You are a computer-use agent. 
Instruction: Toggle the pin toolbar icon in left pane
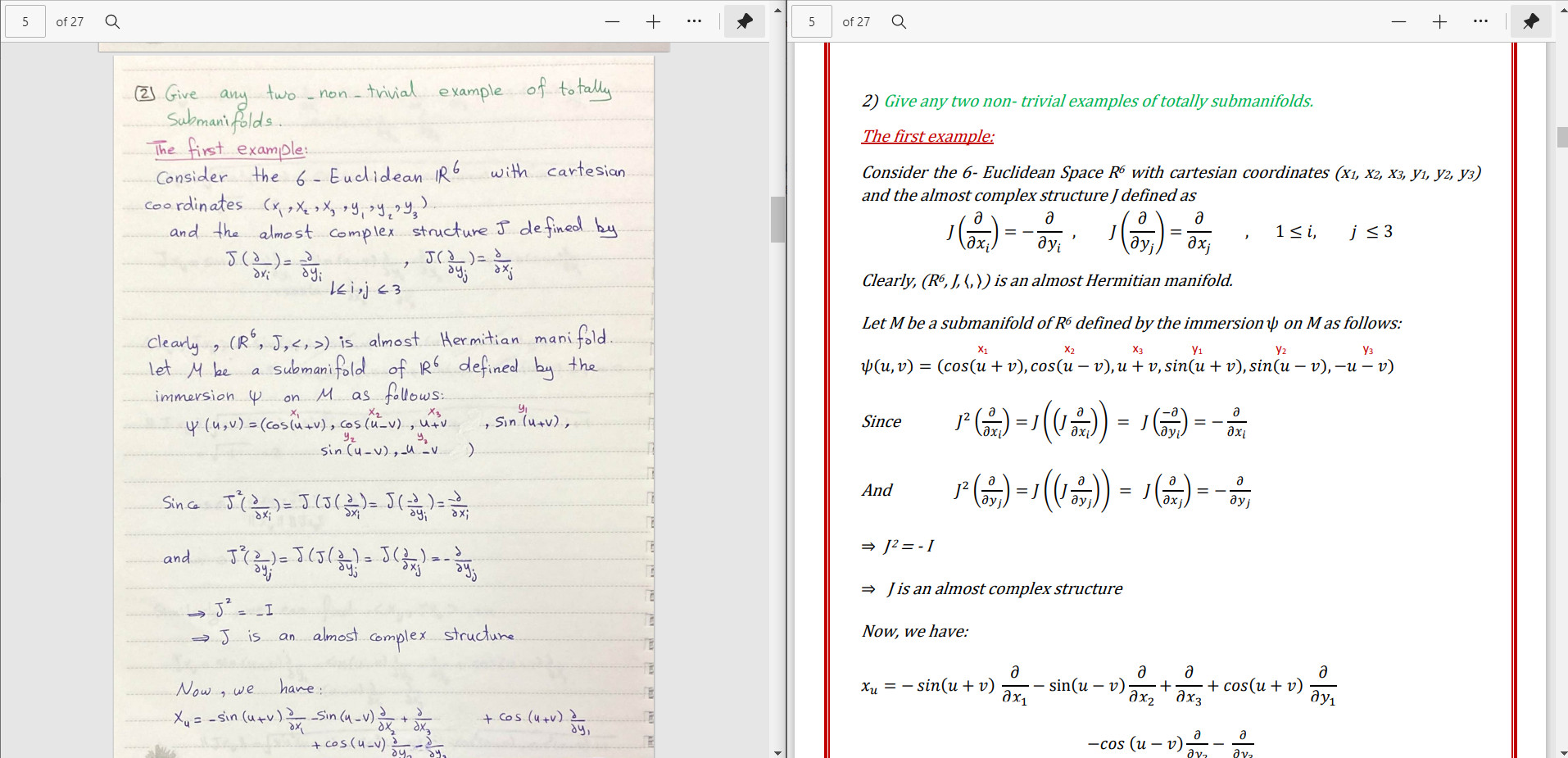click(745, 22)
